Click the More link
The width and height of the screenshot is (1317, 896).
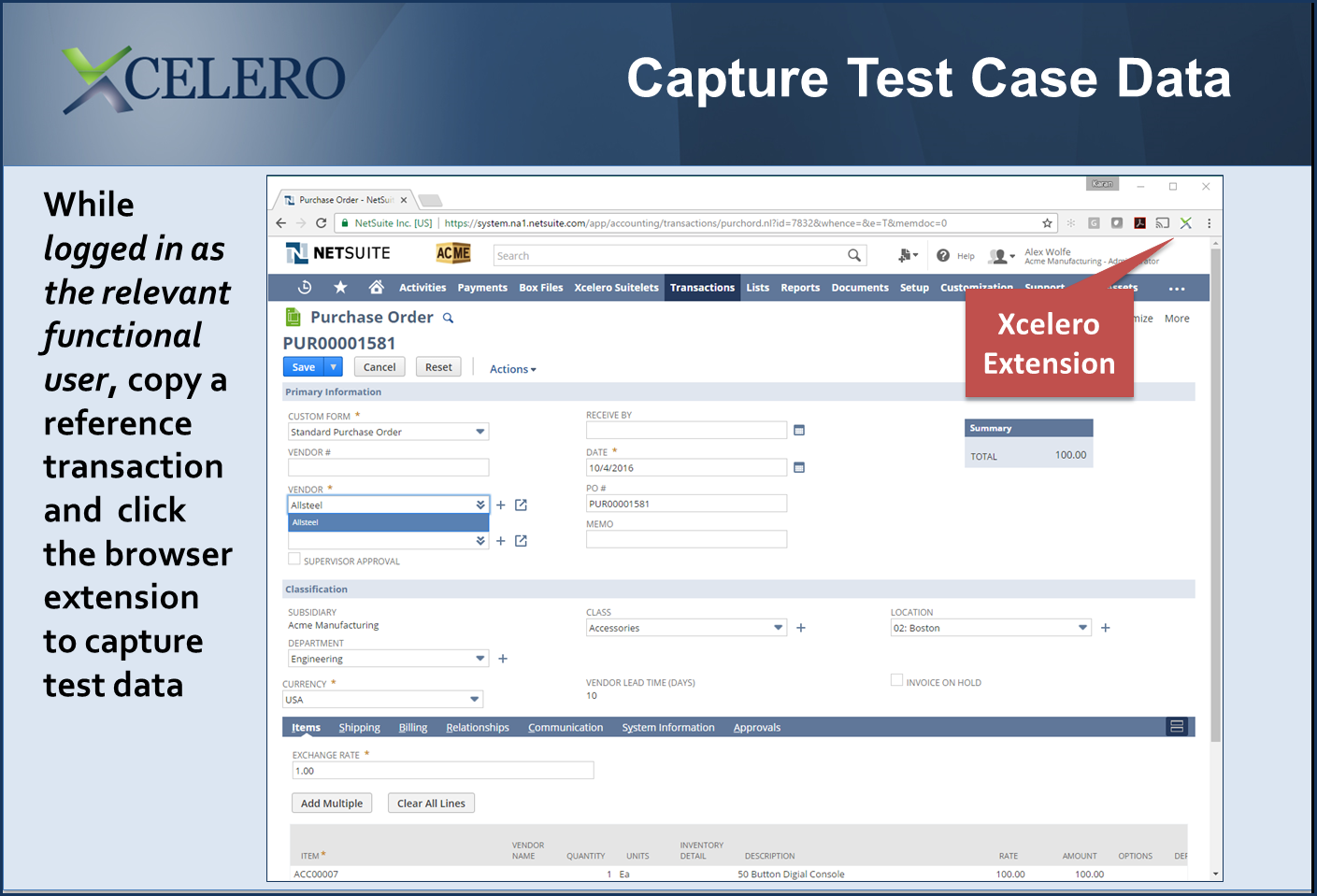[1177, 319]
